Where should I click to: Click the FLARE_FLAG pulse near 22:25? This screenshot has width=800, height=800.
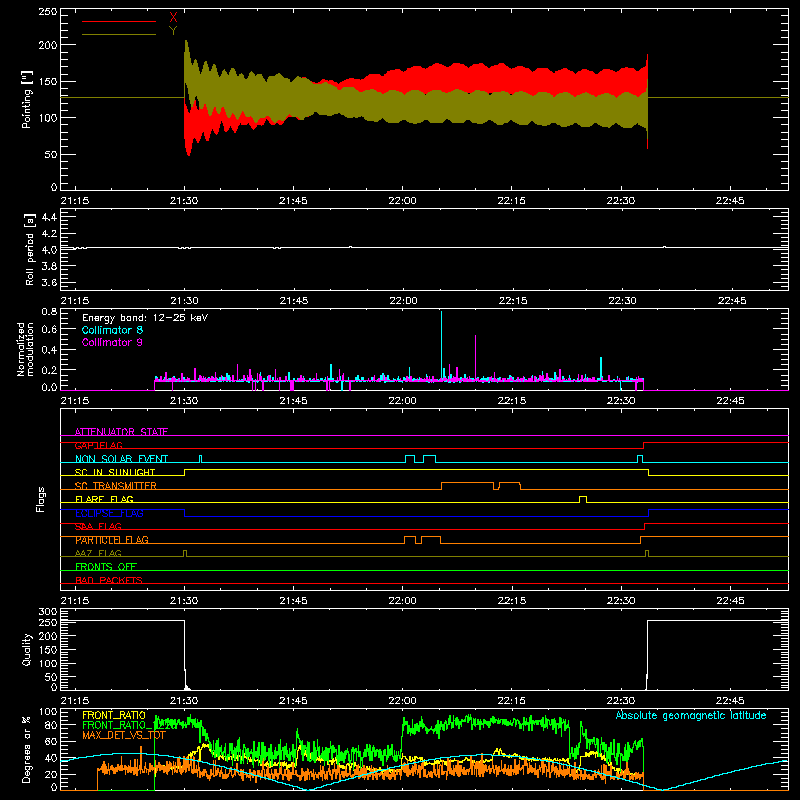(x=583, y=499)
